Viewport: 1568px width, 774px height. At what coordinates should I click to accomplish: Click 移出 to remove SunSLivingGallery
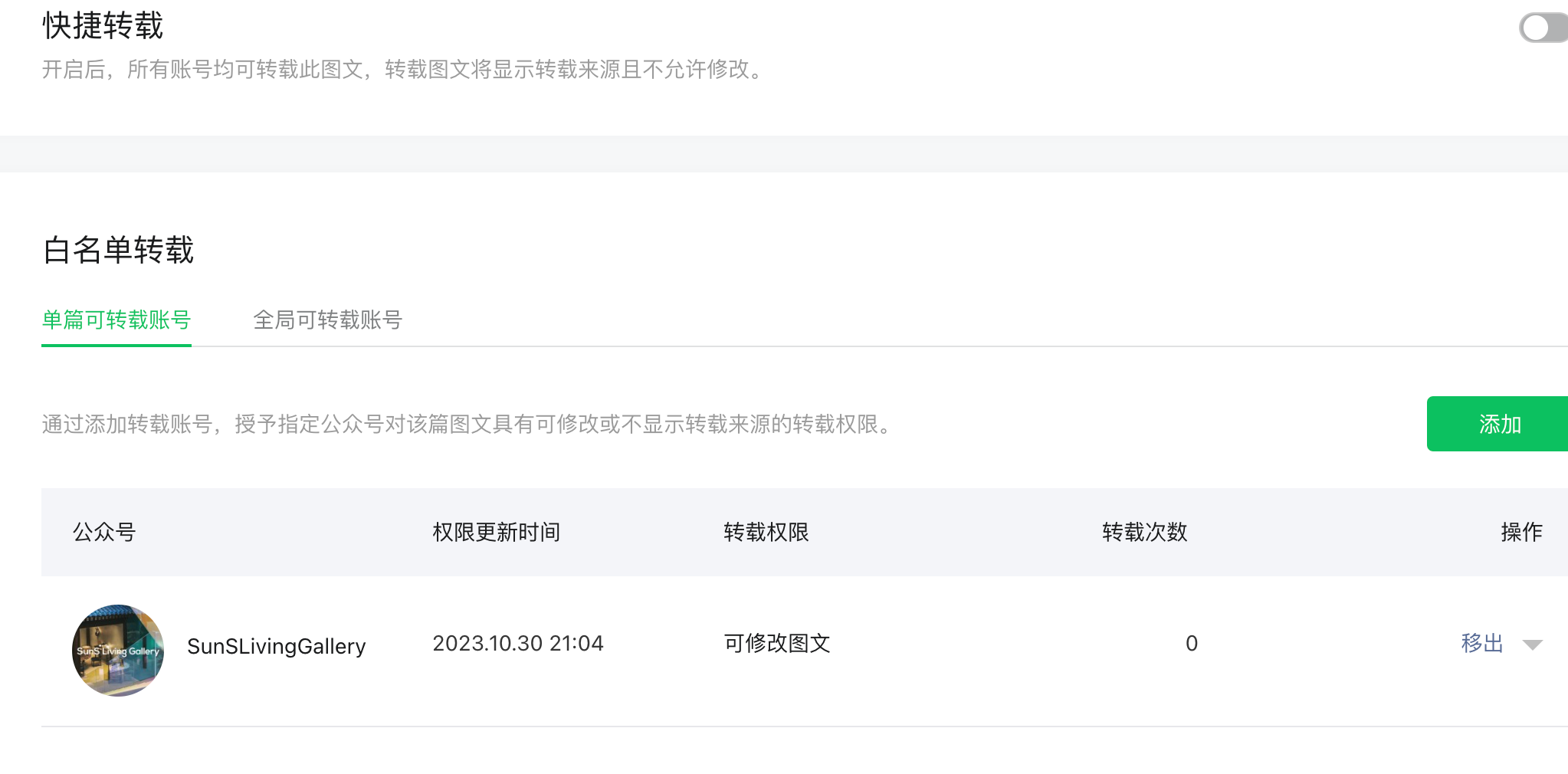coord(1482,643)
